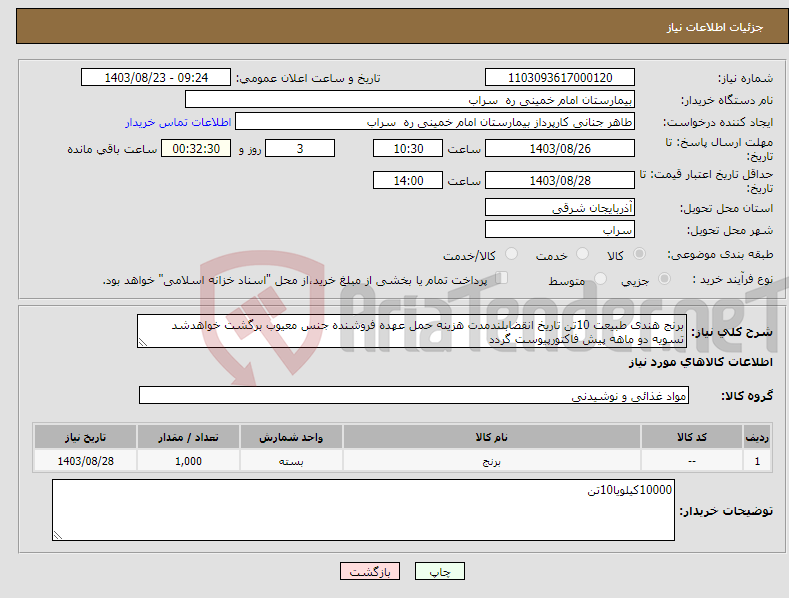789x598 pixels.
Task: Click the announcement date field 1403/08/23 - 09:24
Action: click(x=156, y=78)
